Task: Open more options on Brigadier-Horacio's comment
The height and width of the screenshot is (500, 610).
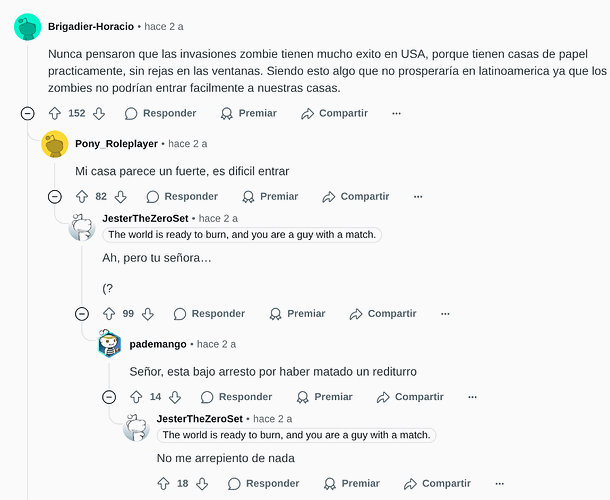Action: pyautogui.click(x=396, y=114)
